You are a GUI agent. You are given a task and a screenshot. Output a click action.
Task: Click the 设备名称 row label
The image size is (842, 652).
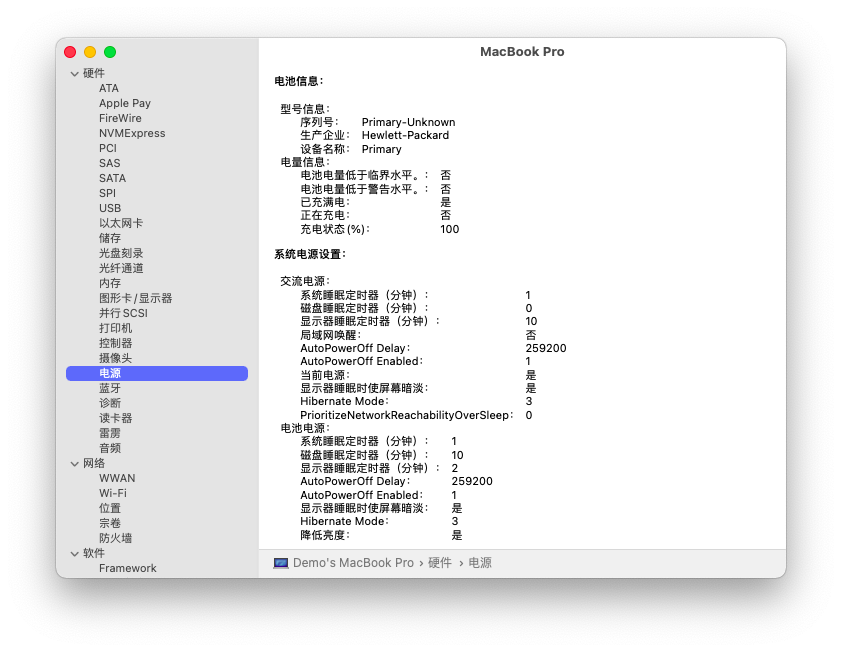pyautogui.click(x=325, y=149)
